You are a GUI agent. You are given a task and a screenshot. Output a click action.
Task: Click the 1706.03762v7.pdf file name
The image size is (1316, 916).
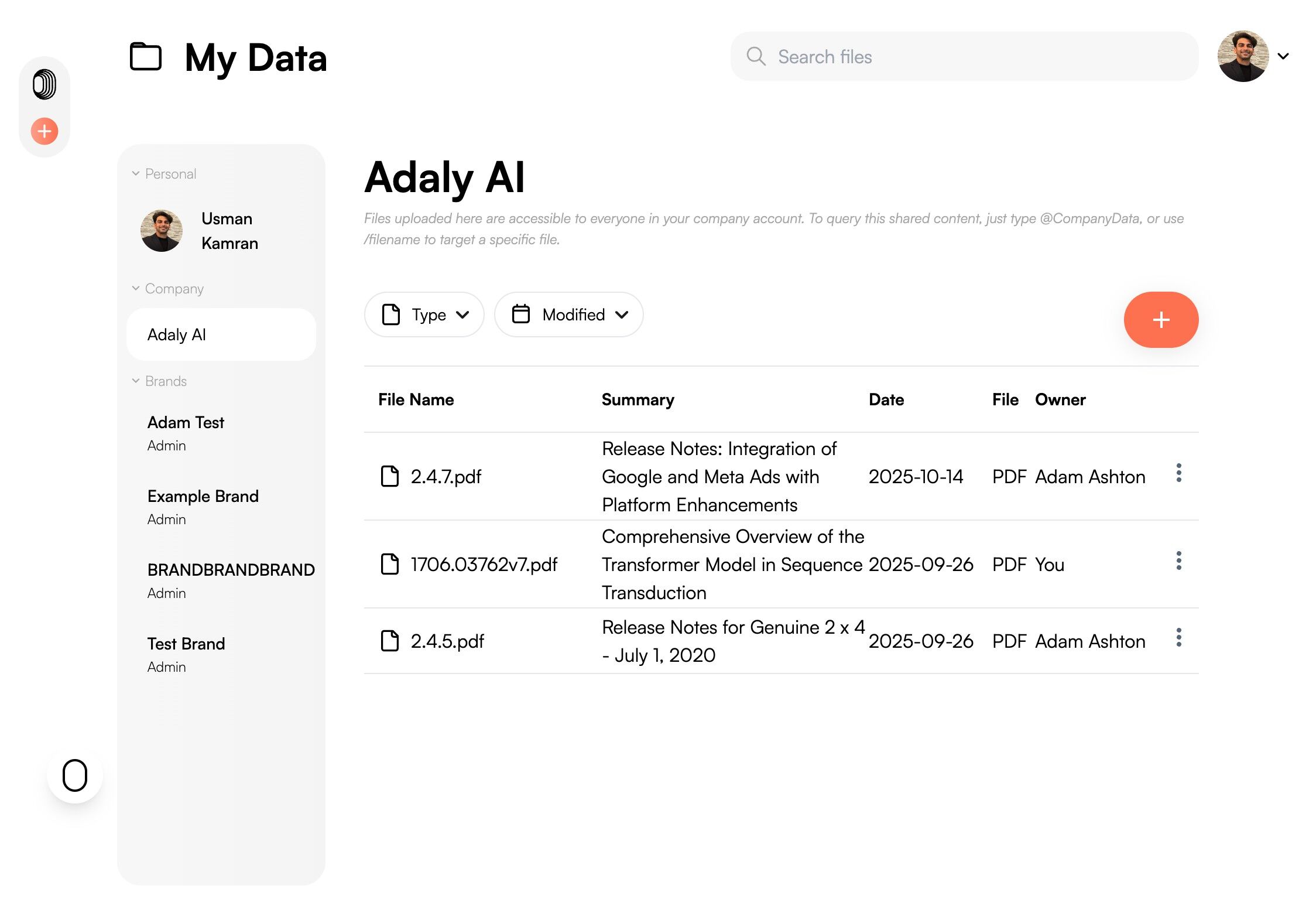[484, 565]
